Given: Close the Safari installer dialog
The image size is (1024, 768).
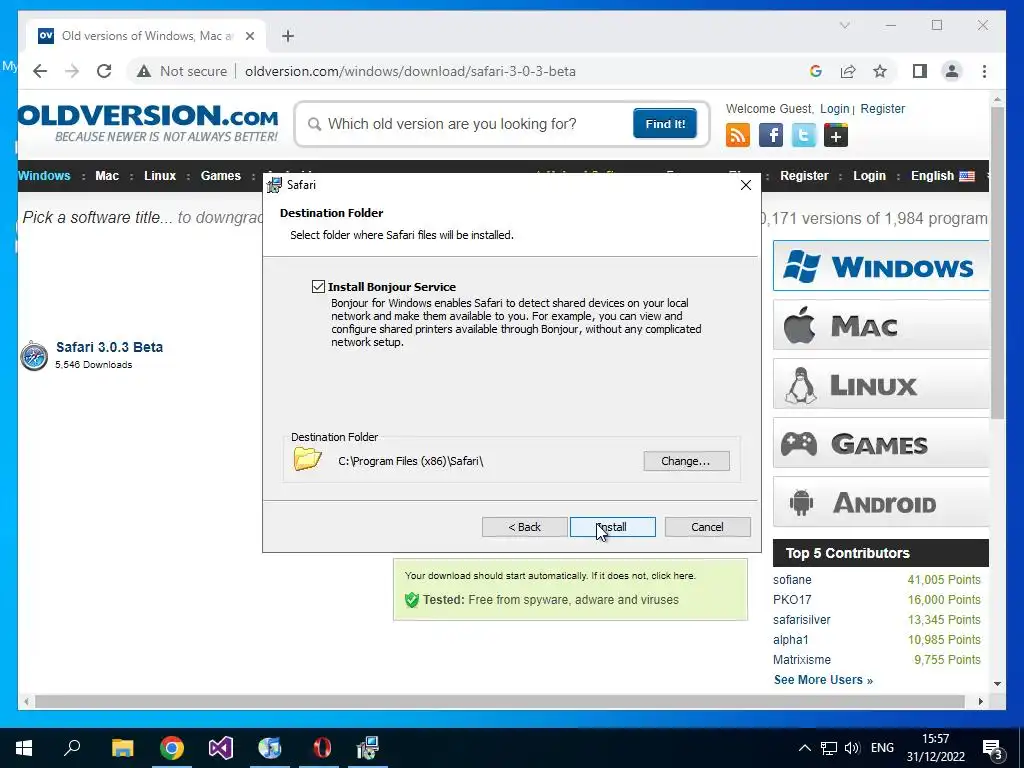Looking at the screenshot, I should (746, 185).
